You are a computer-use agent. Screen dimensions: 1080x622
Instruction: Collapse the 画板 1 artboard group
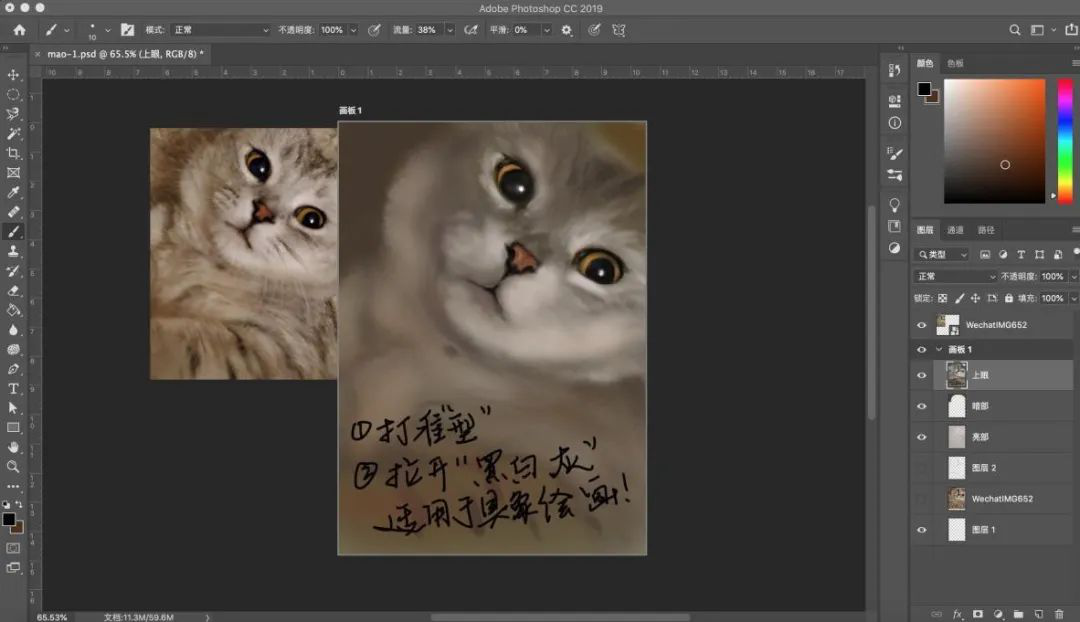click(939, 350)
